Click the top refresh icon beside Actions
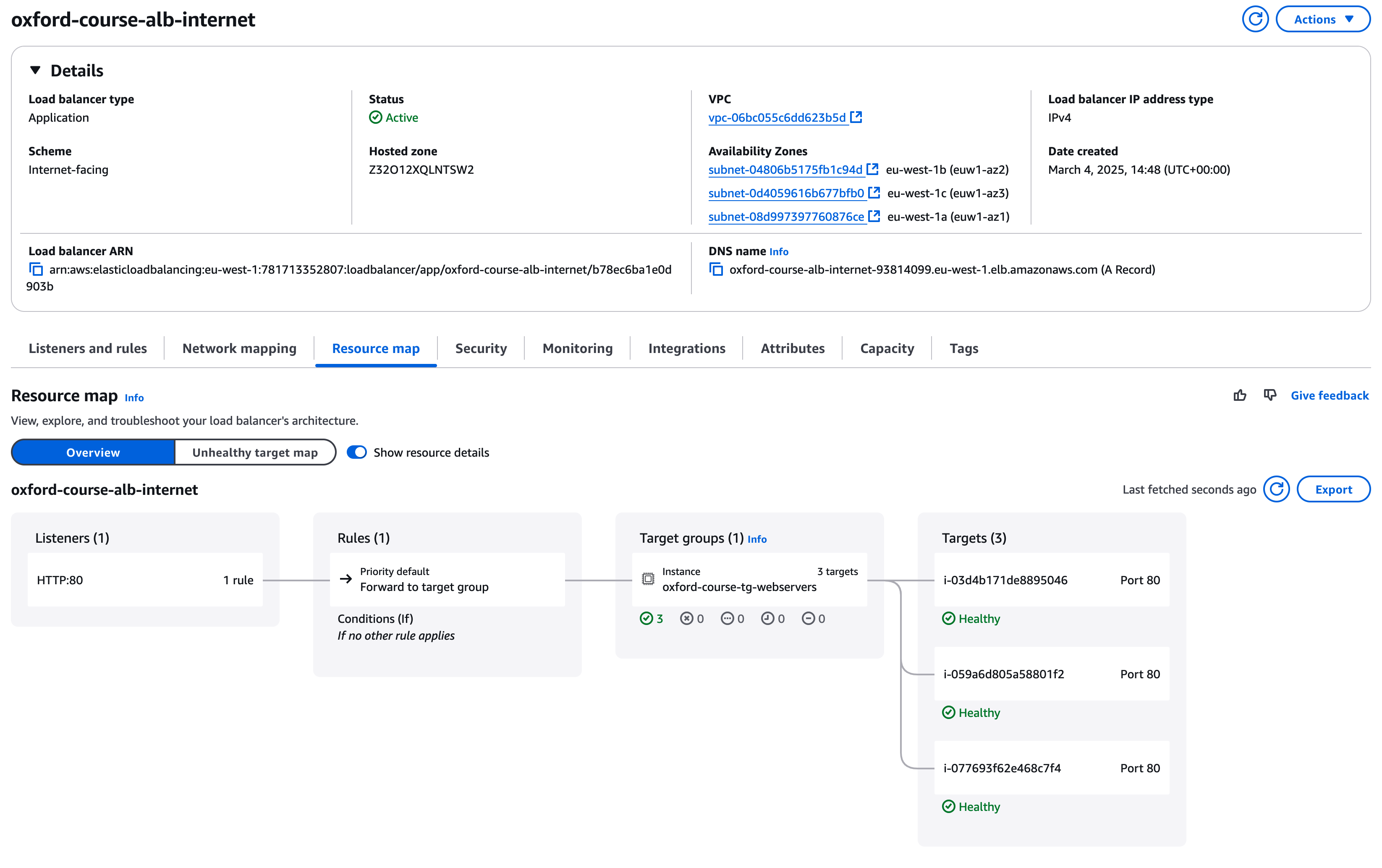This screenshot has width=1382, height=868. pos(1255,19)
